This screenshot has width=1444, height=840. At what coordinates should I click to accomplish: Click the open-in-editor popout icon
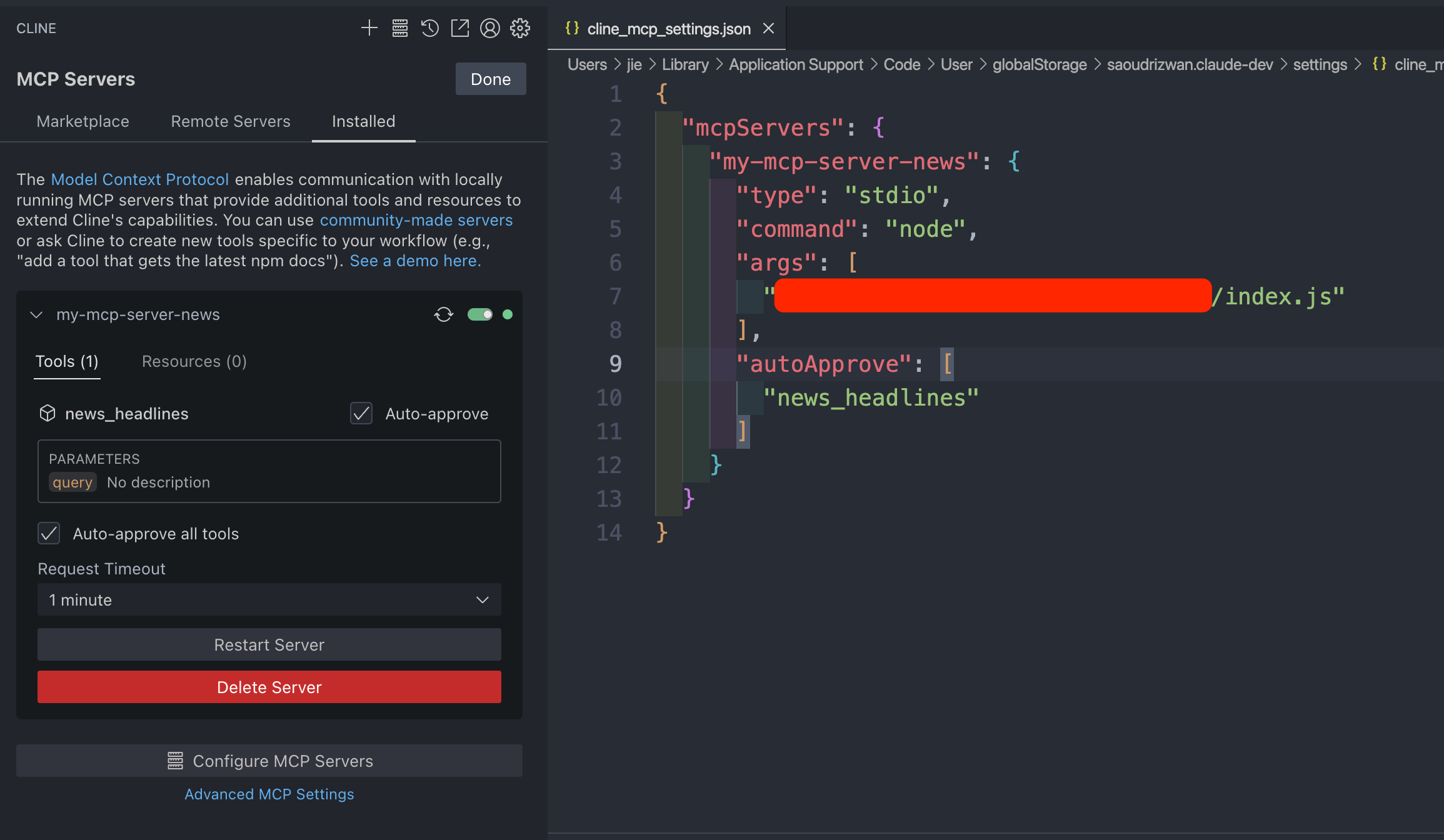(460, 28)
